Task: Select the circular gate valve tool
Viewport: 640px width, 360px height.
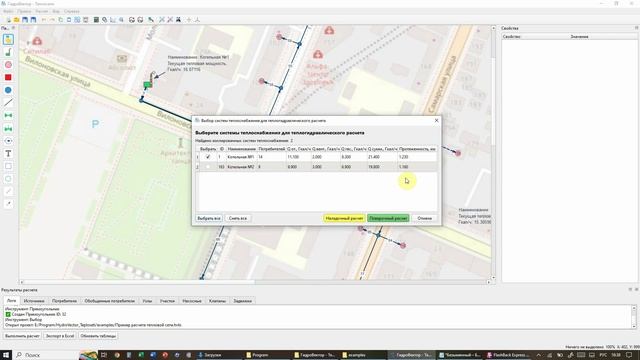Action: pyautogui.click(x=8, y=141)
